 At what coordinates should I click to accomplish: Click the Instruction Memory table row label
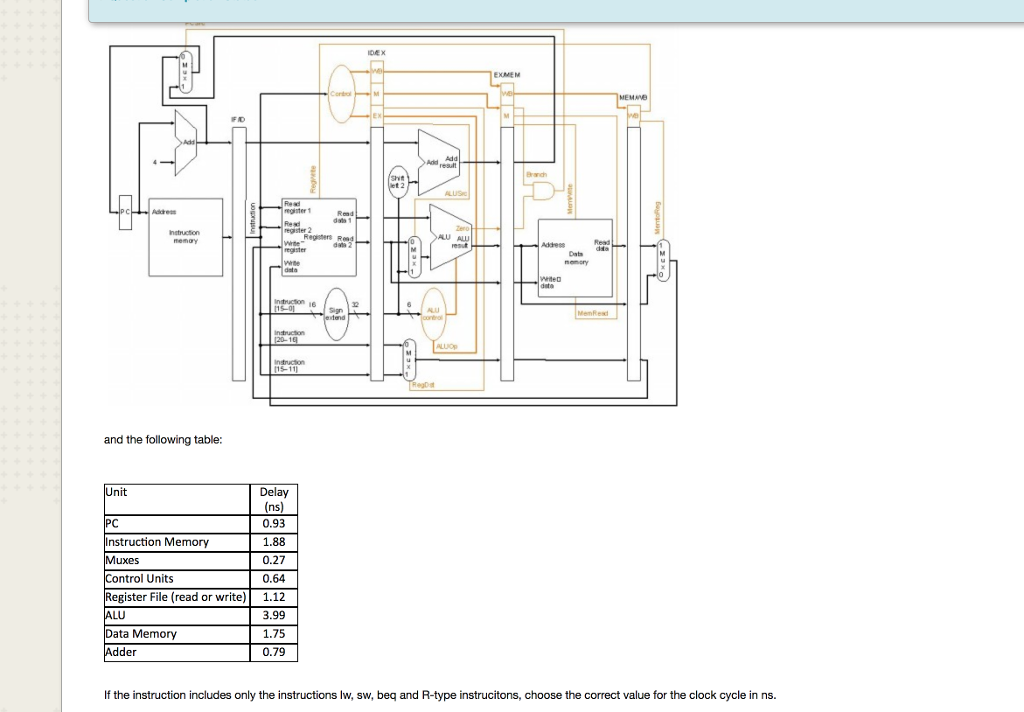click(157, 542)
